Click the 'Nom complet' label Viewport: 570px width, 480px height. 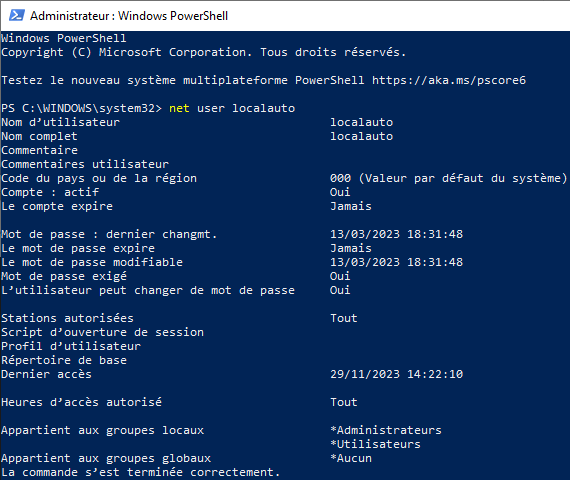click(39, 136)
